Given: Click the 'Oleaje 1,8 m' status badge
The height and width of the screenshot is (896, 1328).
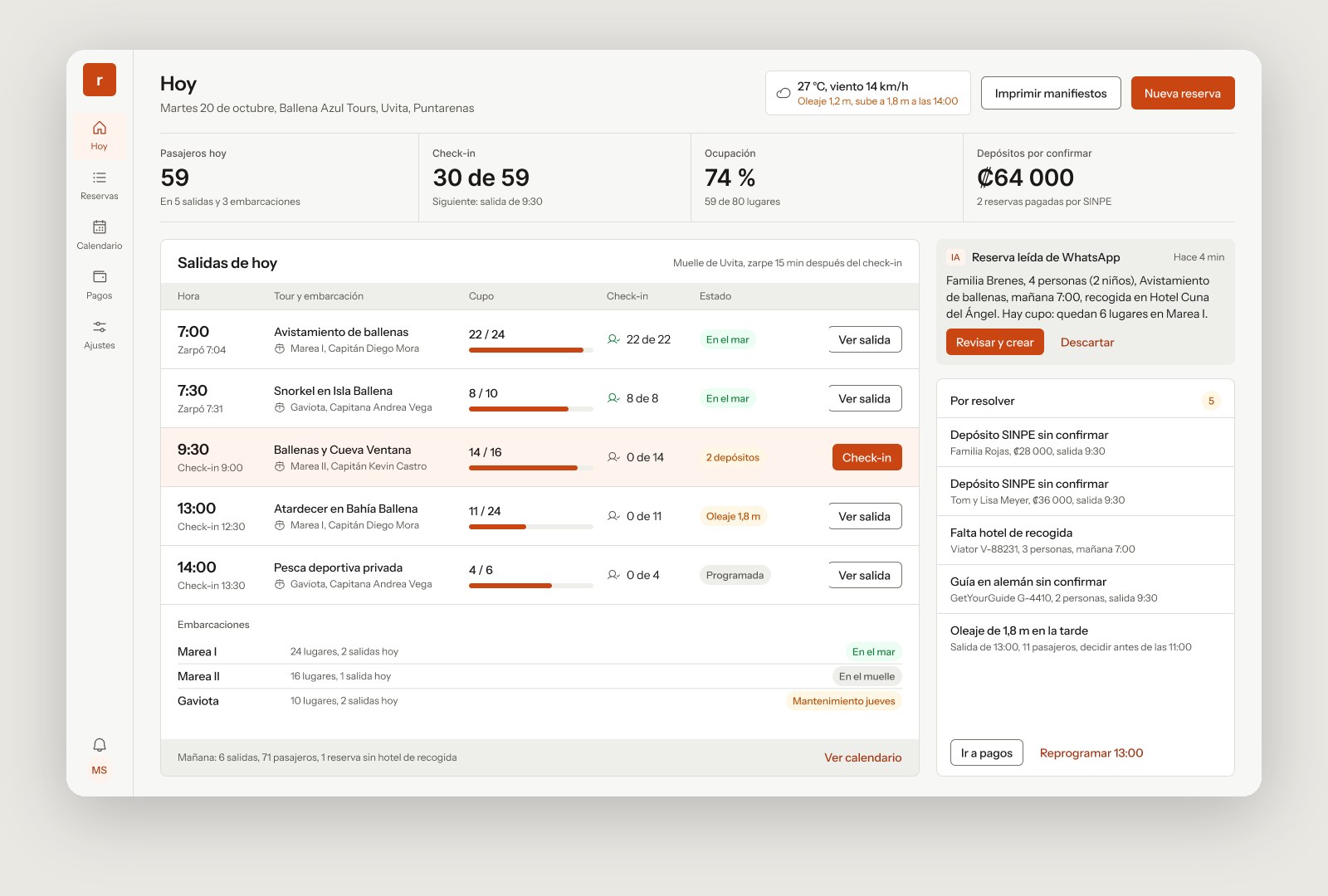Looking at the screenshot, I should (733, 516).
